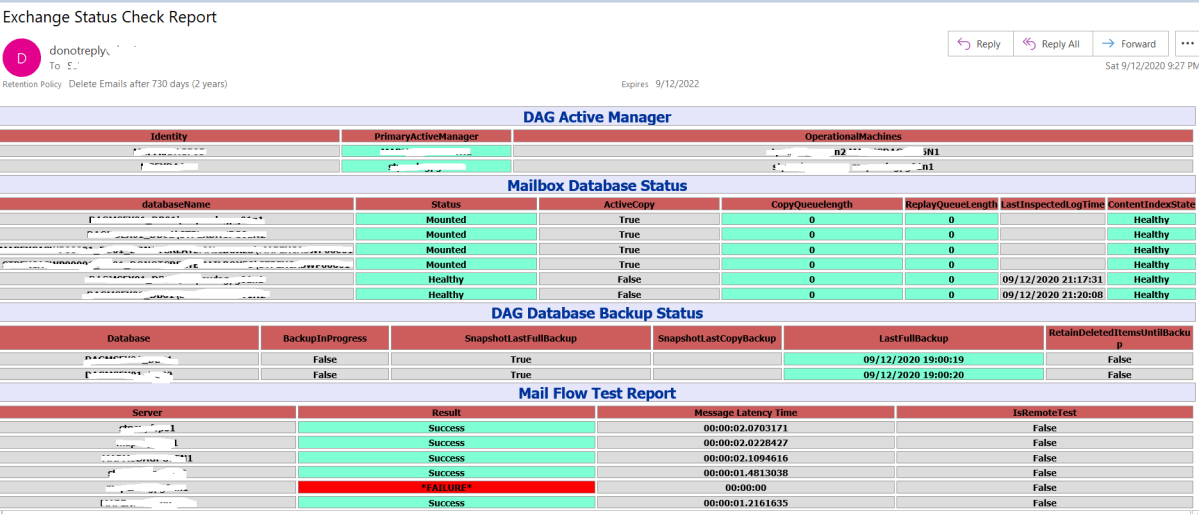Click the Reply All button

click(1051, 44)
